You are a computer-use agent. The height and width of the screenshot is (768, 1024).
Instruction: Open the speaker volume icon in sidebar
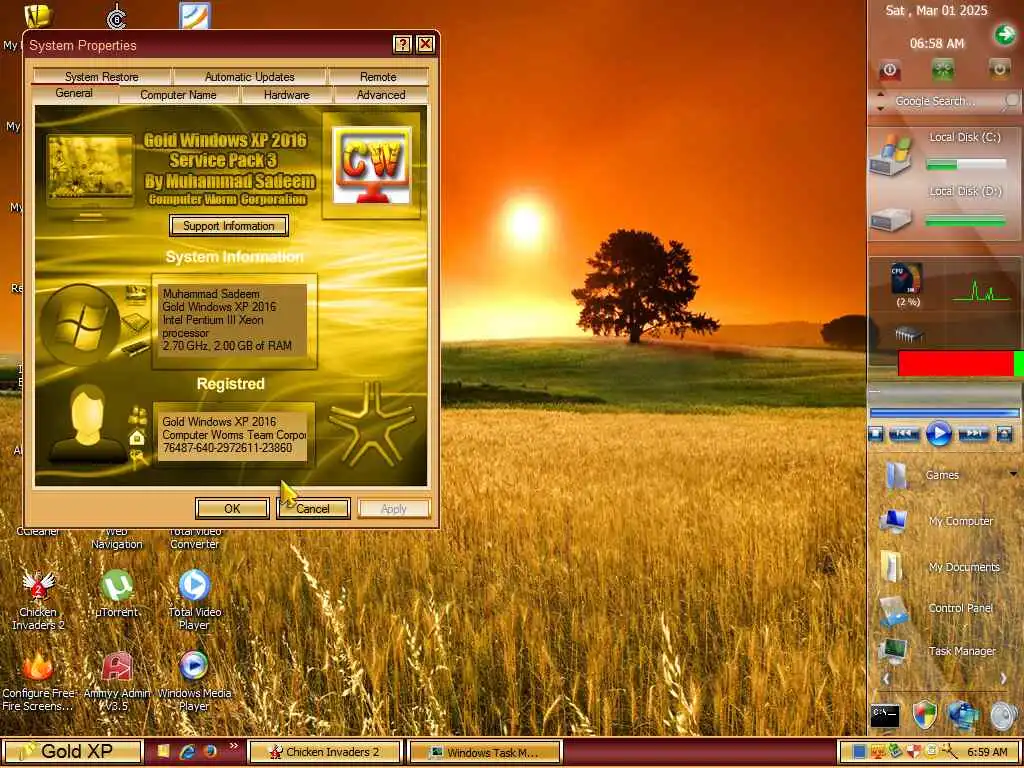(x=1004, y=716)
